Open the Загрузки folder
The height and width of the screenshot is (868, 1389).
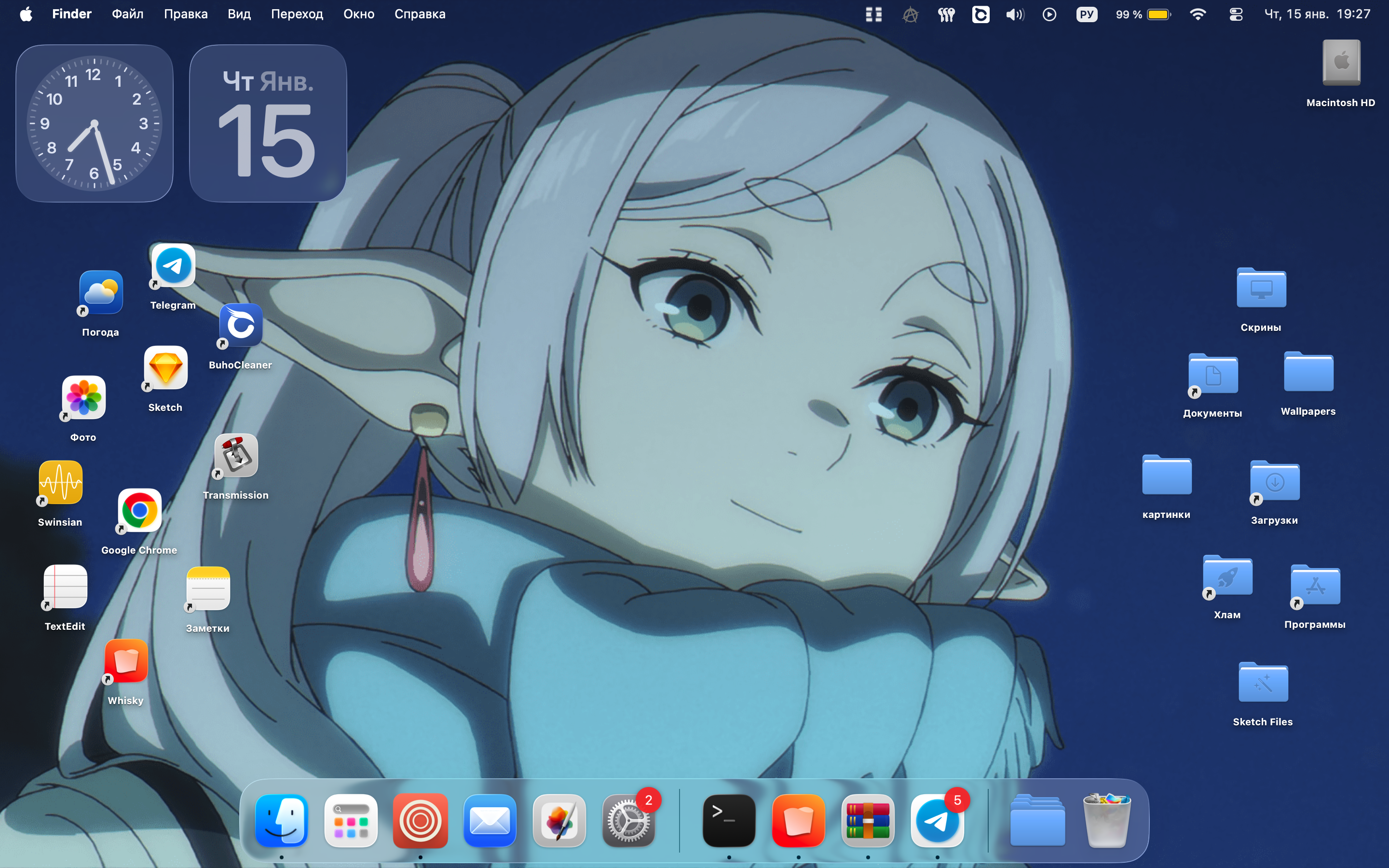1275,482
